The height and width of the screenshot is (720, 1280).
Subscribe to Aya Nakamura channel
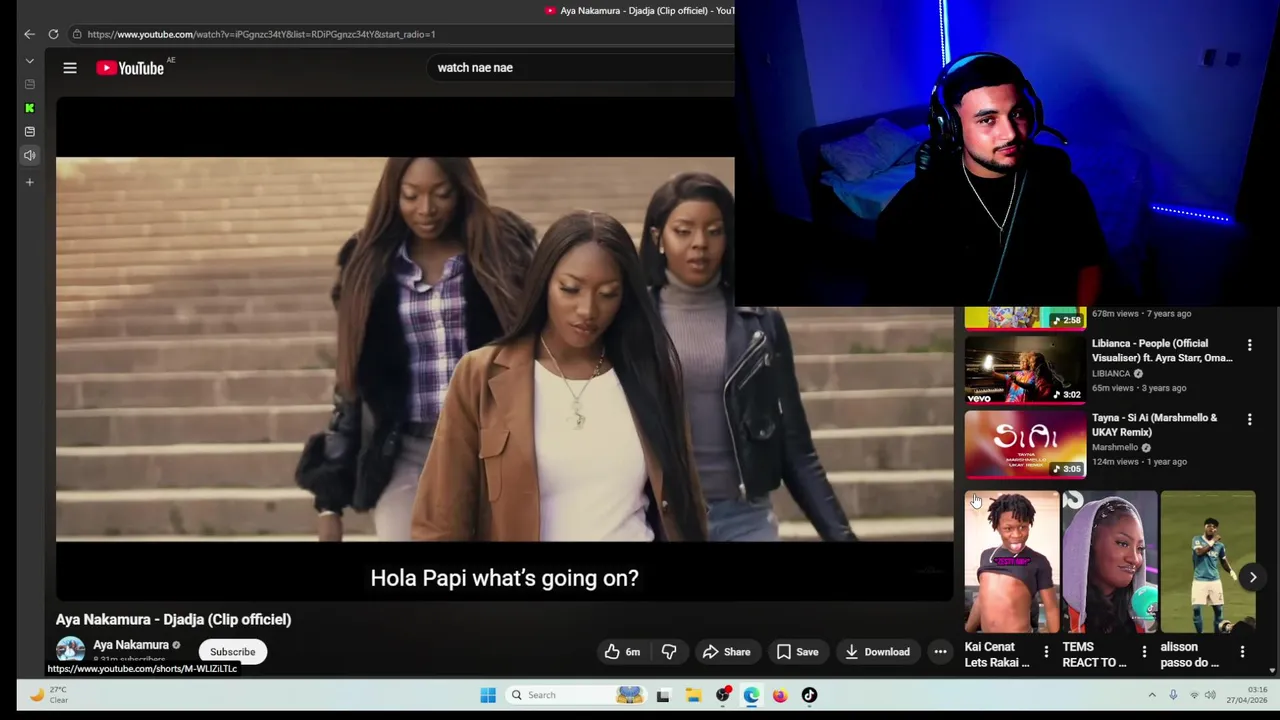[x=232, y=652]
